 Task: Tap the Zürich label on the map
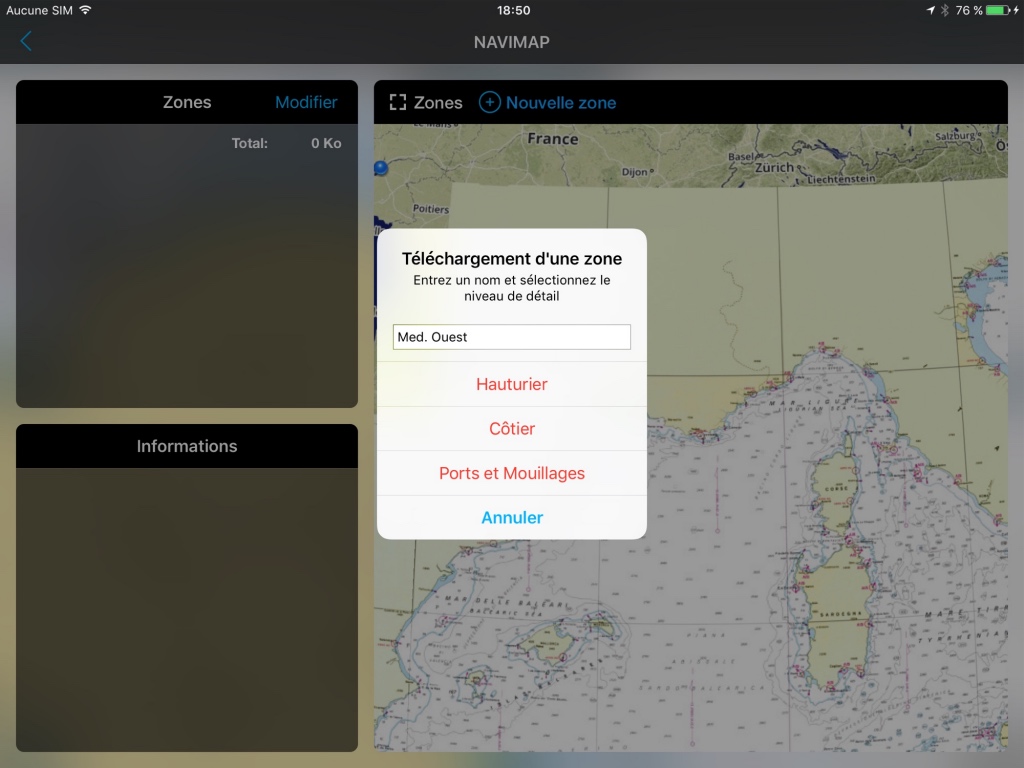(x=775, y=167)
